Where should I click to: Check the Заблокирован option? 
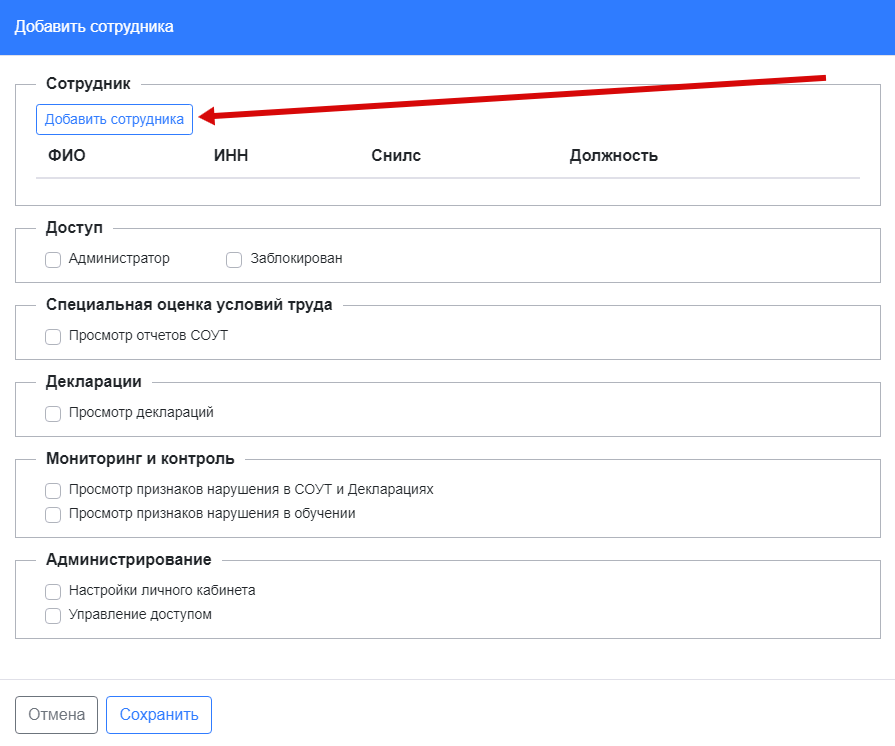pyautogui.click(x=234, y=260)
